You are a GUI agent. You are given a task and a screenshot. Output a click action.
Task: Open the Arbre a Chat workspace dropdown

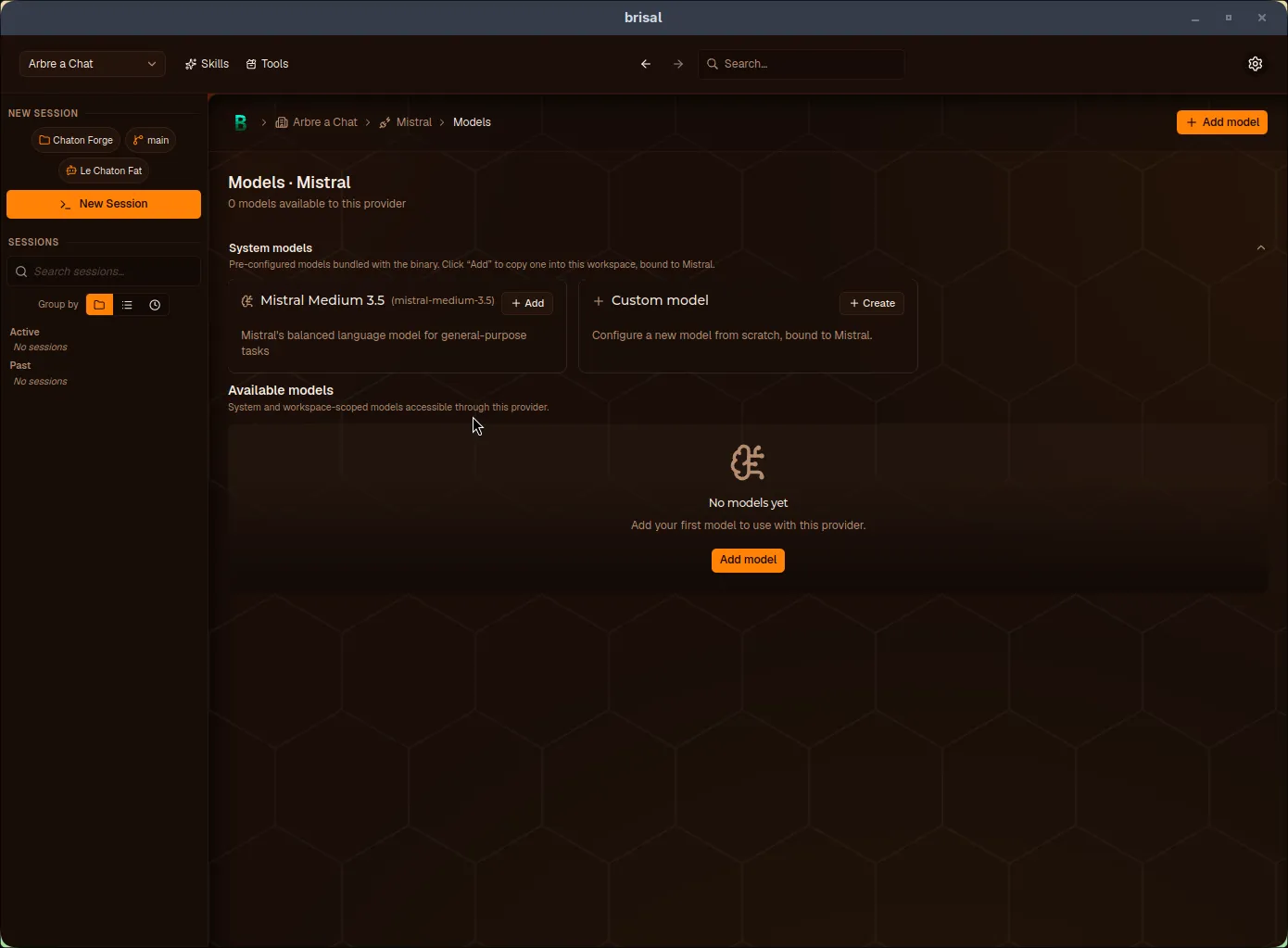click(x=92, y=64)
